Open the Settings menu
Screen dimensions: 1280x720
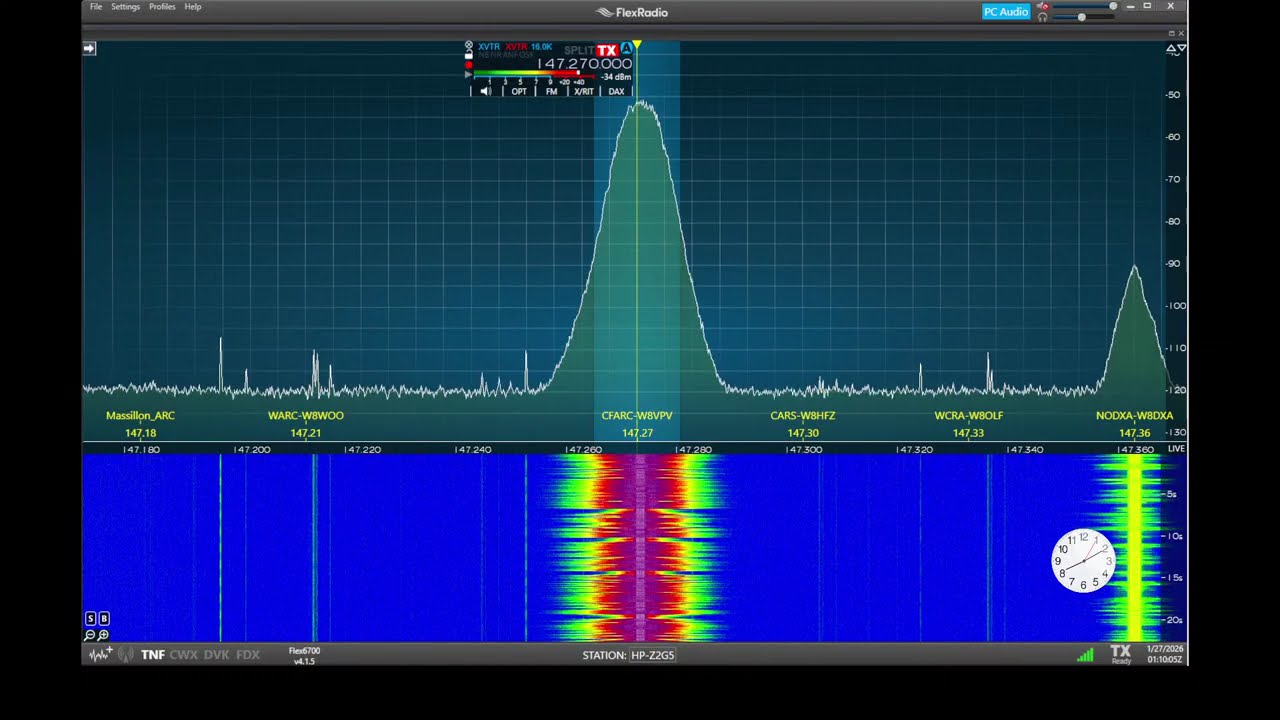[125, 7]
